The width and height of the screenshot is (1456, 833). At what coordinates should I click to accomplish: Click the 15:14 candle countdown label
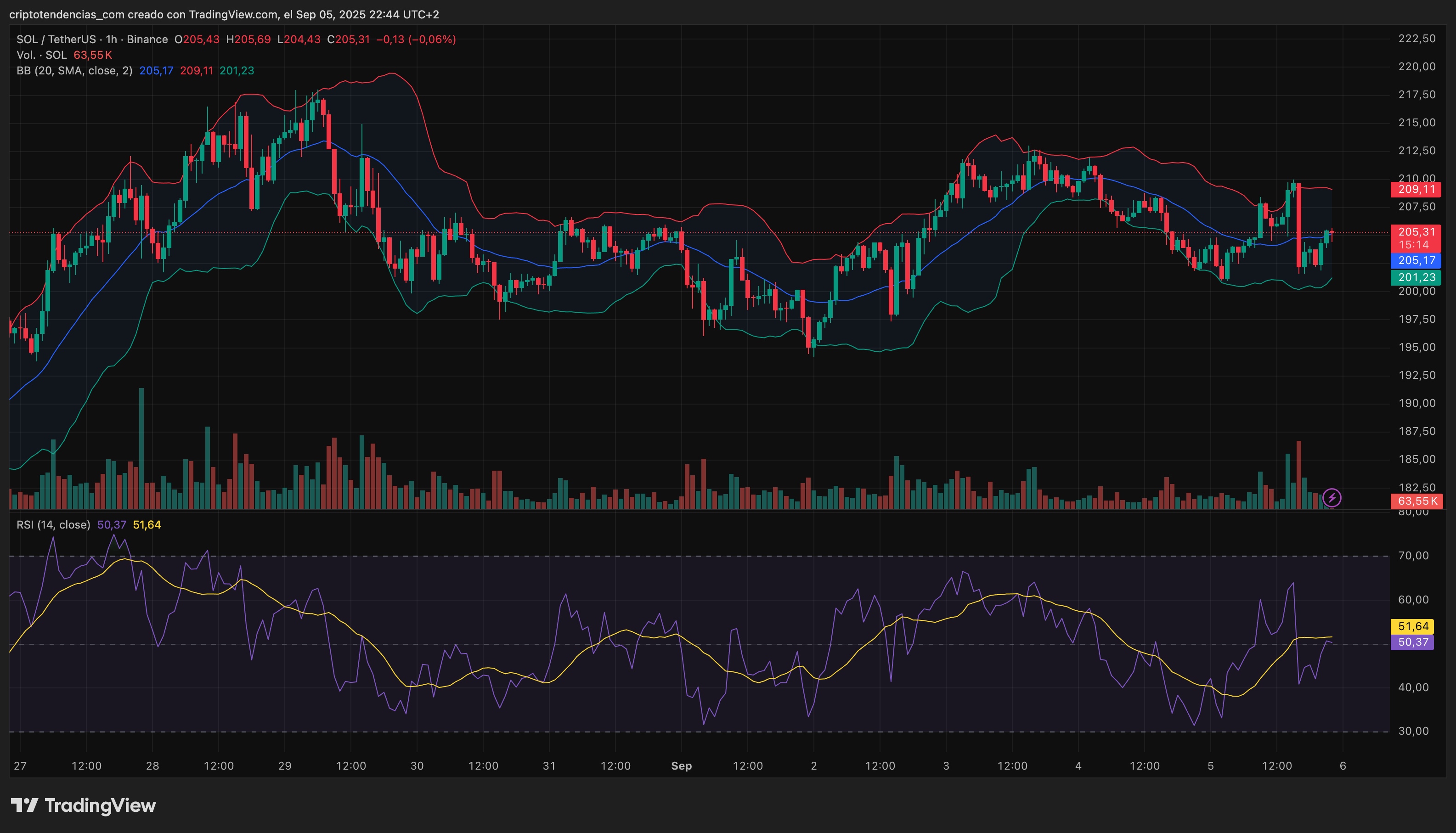(x=1414, y=245)
